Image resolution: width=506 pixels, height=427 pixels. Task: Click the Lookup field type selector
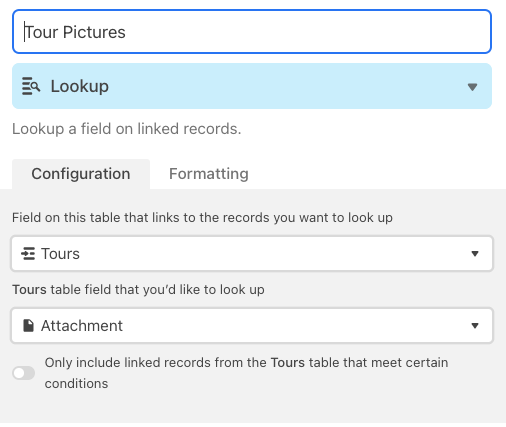[x=252, y=86]
